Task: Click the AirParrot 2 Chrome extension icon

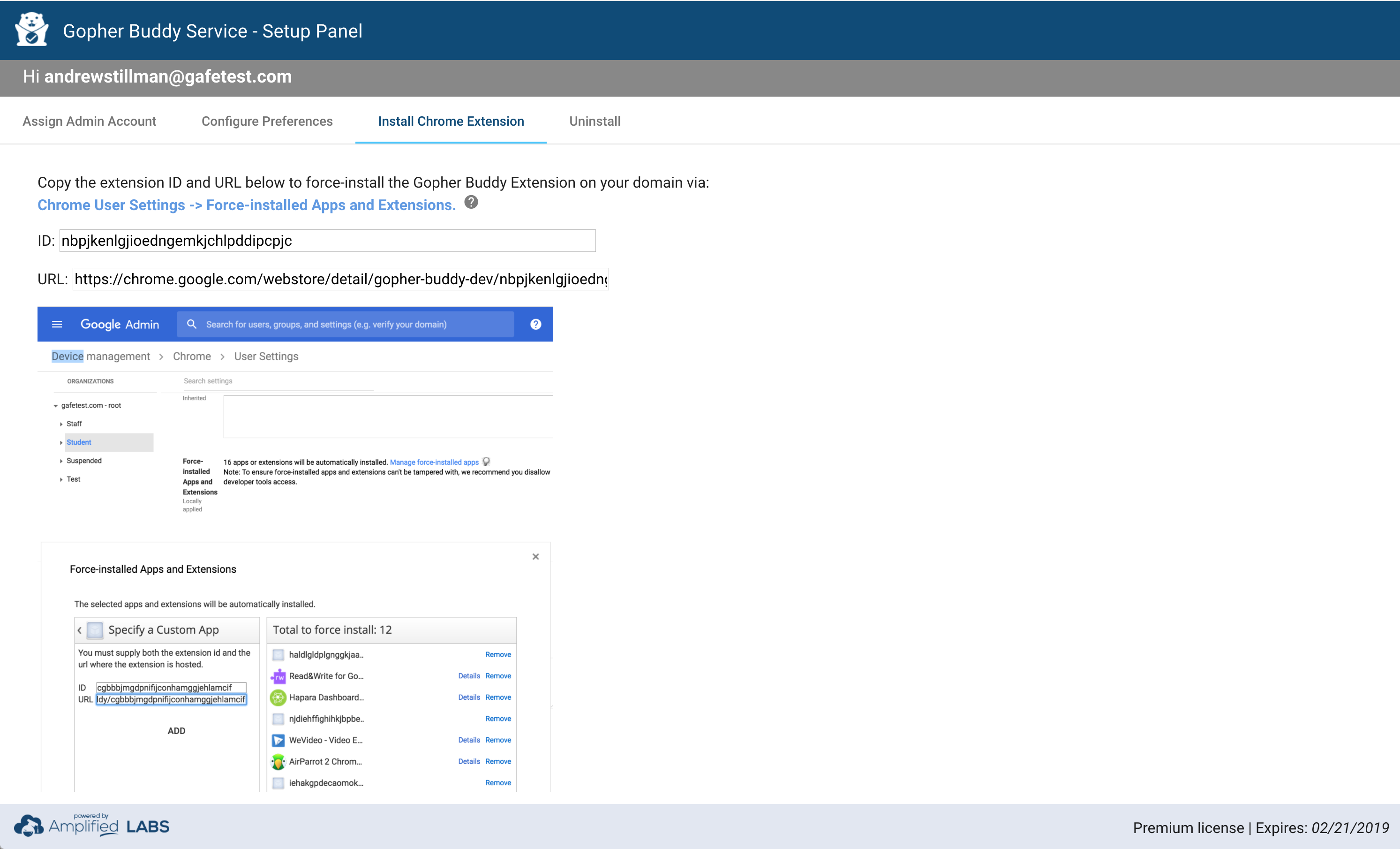Action: (278, 761)
